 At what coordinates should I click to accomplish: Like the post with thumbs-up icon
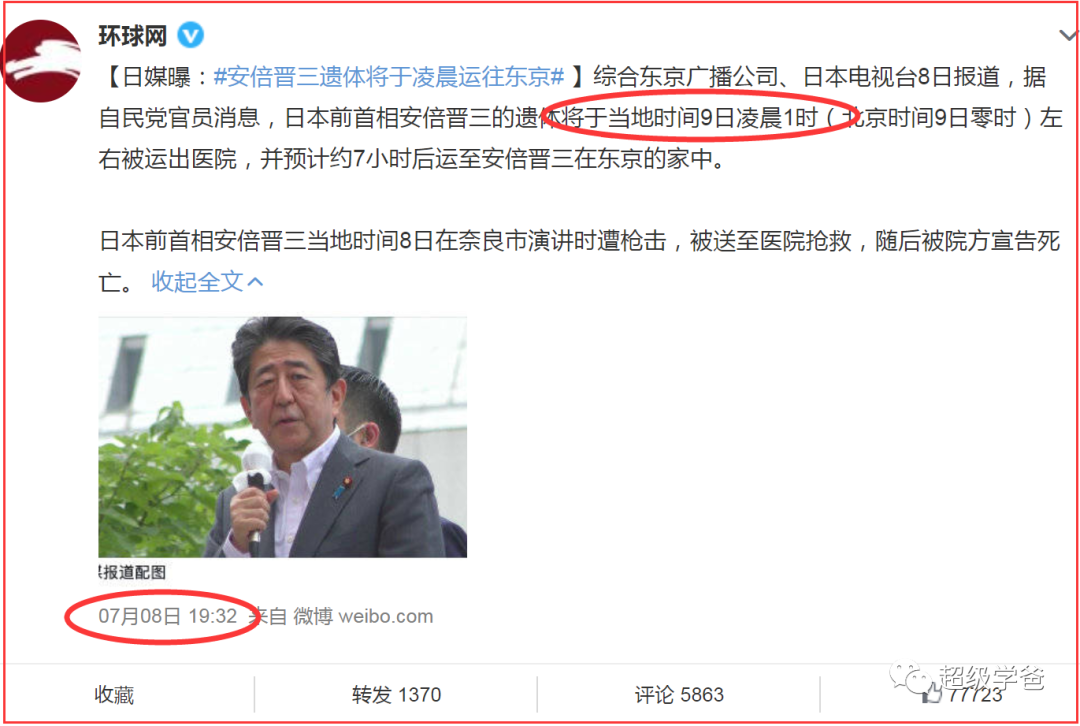coord(932,694)
